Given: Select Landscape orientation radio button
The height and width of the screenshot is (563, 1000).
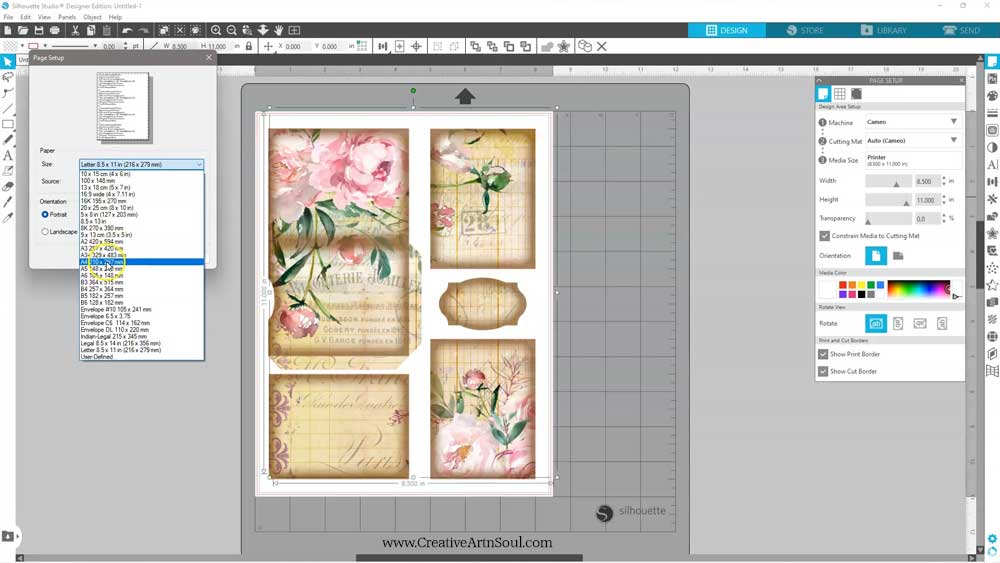Looking at the screenshot, I should [45, 231].
